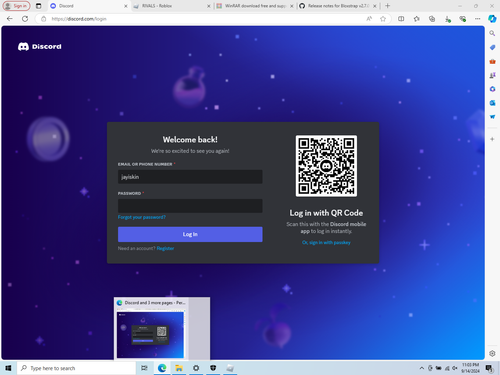Go back with the browser back arrow
The width and height of the screenshot is (500, 375).
pos(10,19)
